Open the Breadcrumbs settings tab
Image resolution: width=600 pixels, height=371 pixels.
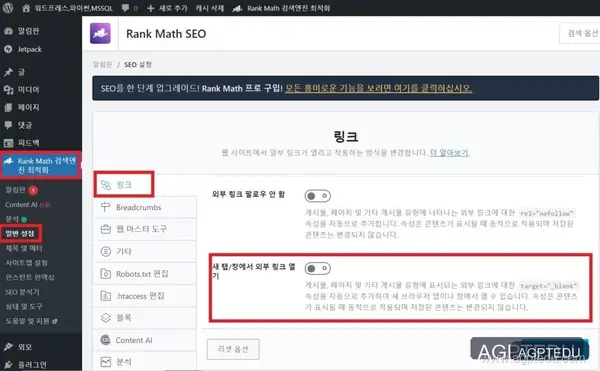[x=145, y=207]
